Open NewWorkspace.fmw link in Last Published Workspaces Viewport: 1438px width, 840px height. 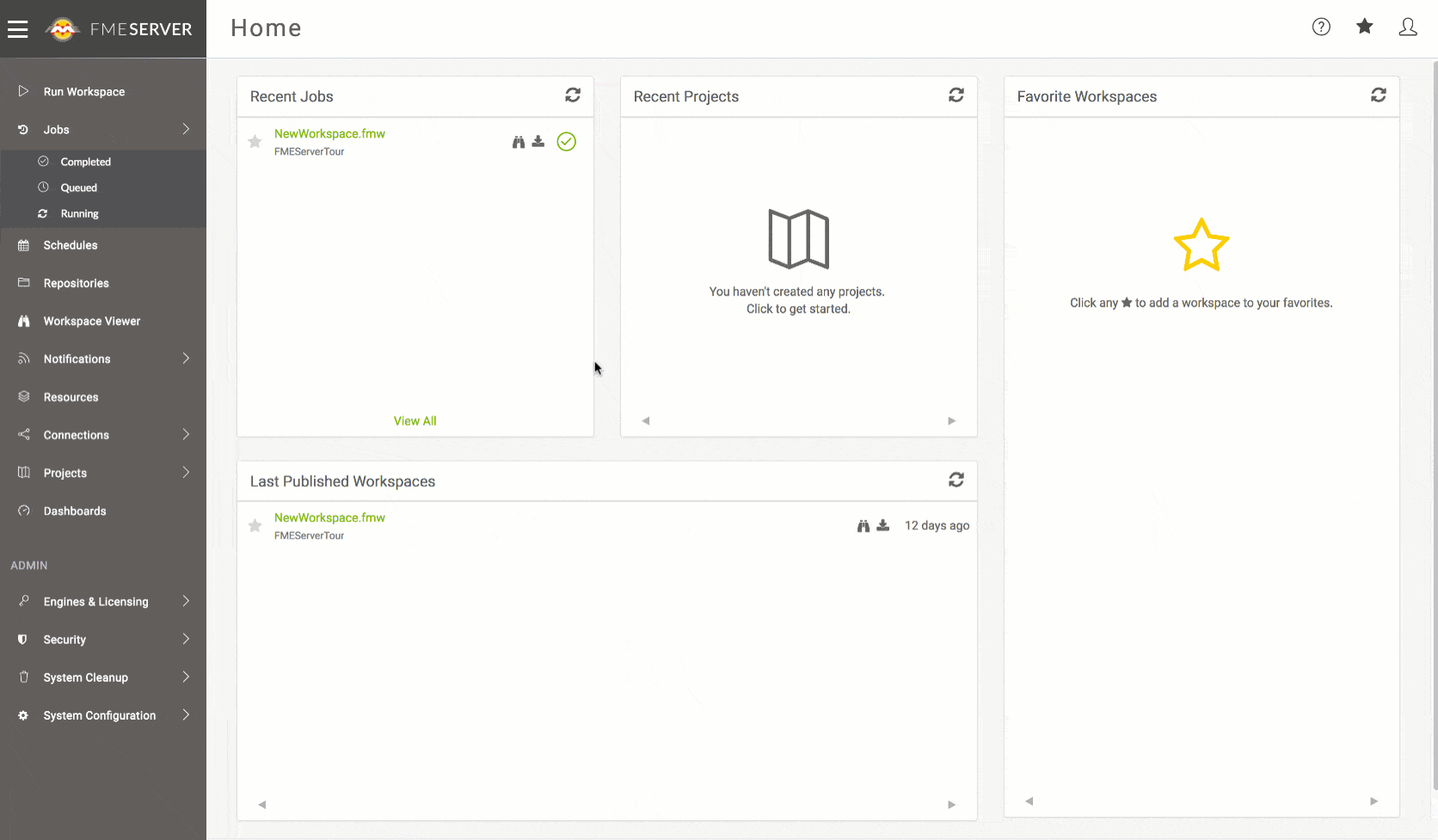(329, 518)
